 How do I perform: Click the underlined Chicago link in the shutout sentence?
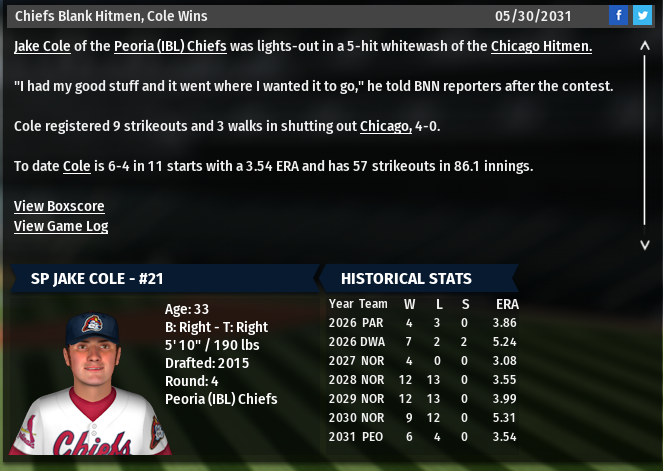(385, 126)
